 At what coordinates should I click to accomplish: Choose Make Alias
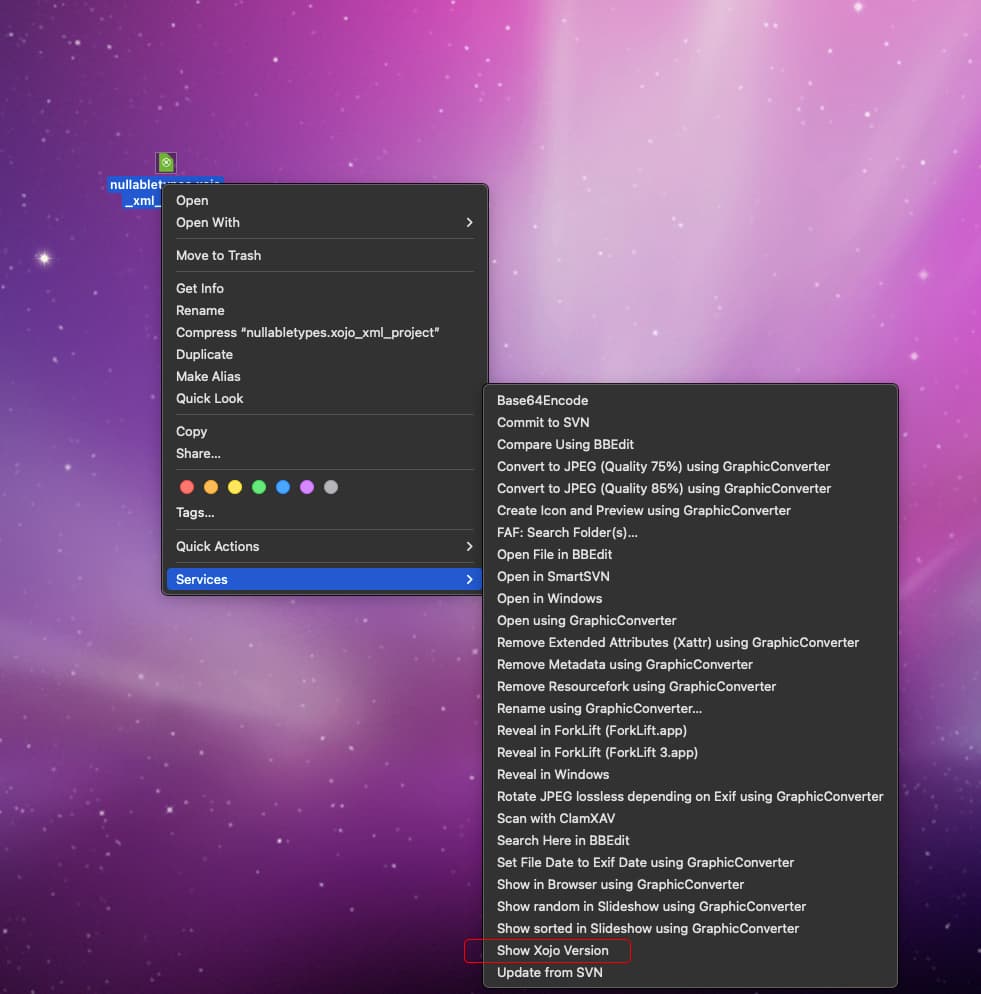tap(324, 377)
